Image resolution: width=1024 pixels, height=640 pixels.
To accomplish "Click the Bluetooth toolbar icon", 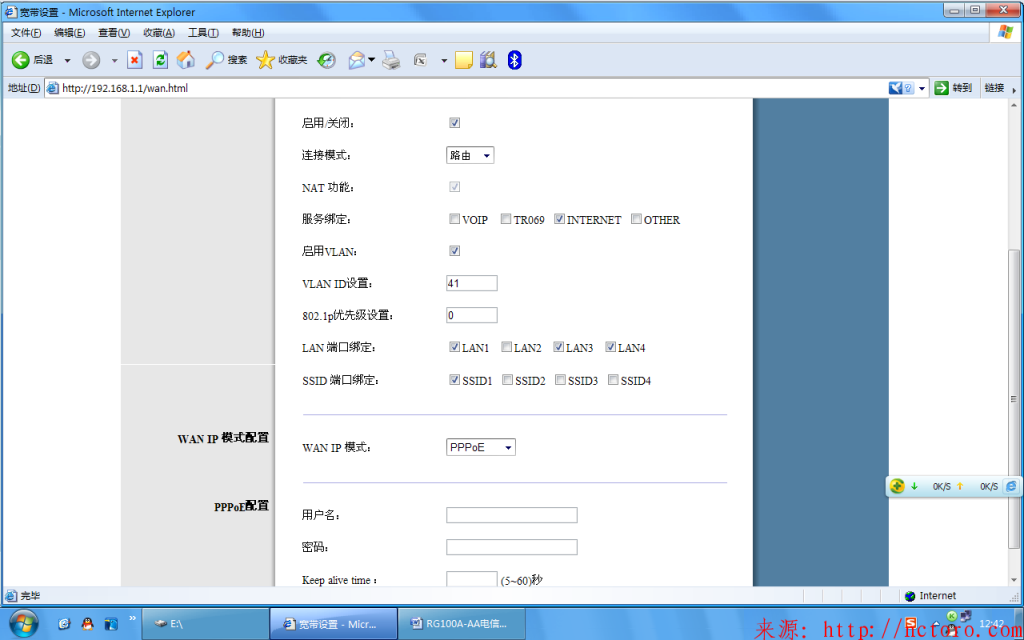I will click(515, 60).
